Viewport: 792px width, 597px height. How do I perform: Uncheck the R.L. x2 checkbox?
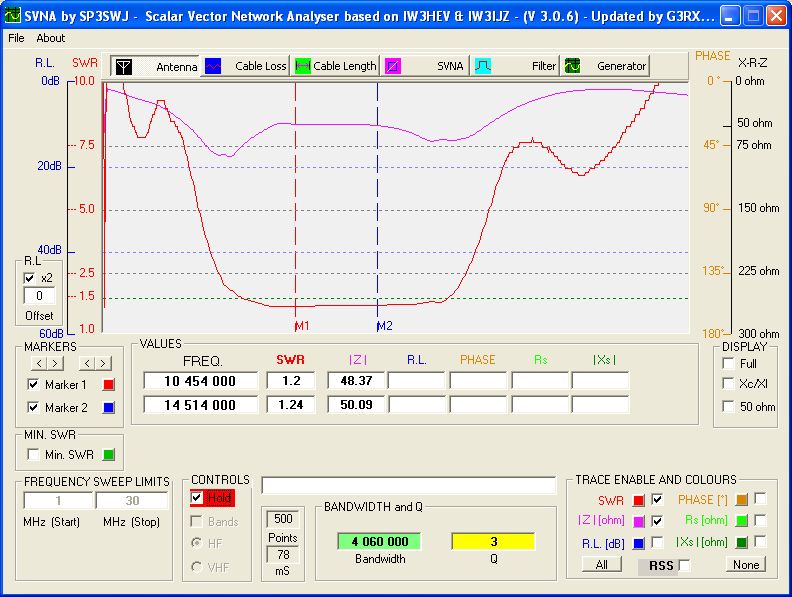[30, 278]
